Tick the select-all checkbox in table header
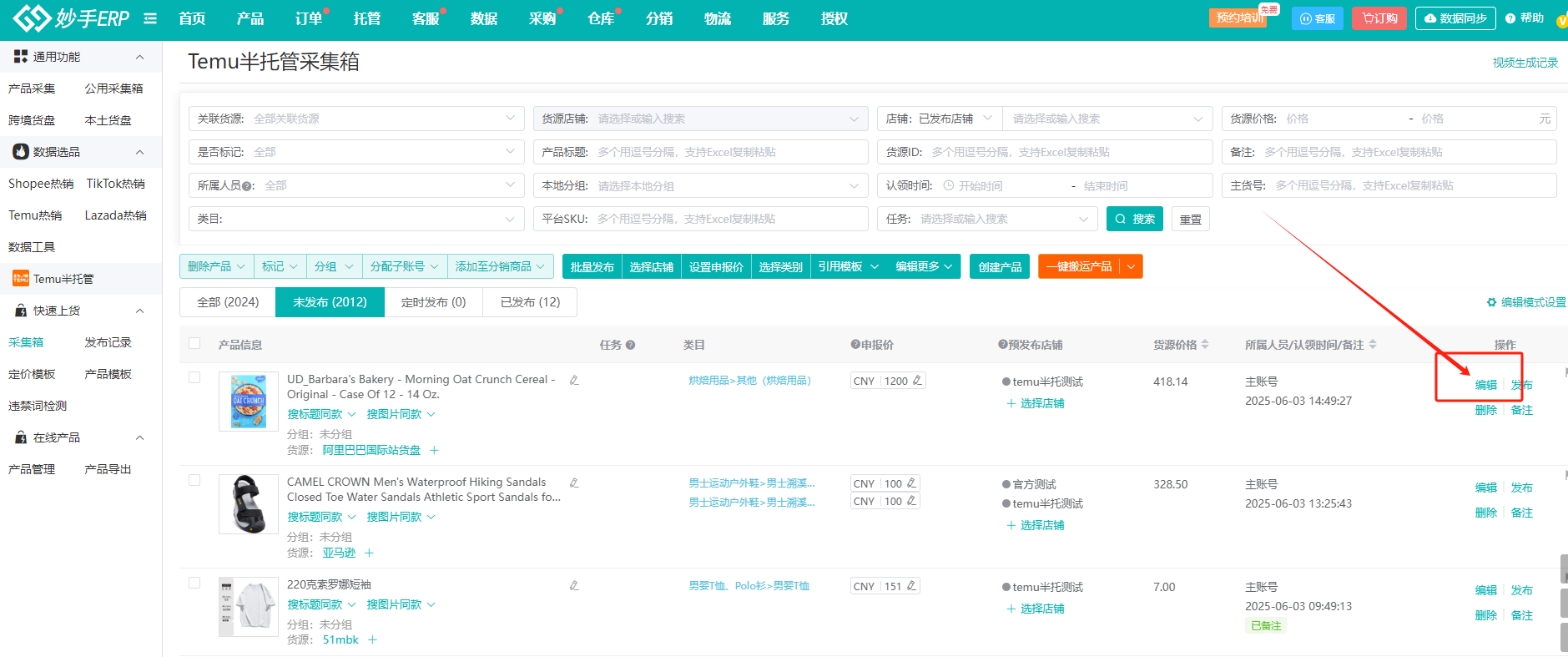 click(x=194, y=344)
